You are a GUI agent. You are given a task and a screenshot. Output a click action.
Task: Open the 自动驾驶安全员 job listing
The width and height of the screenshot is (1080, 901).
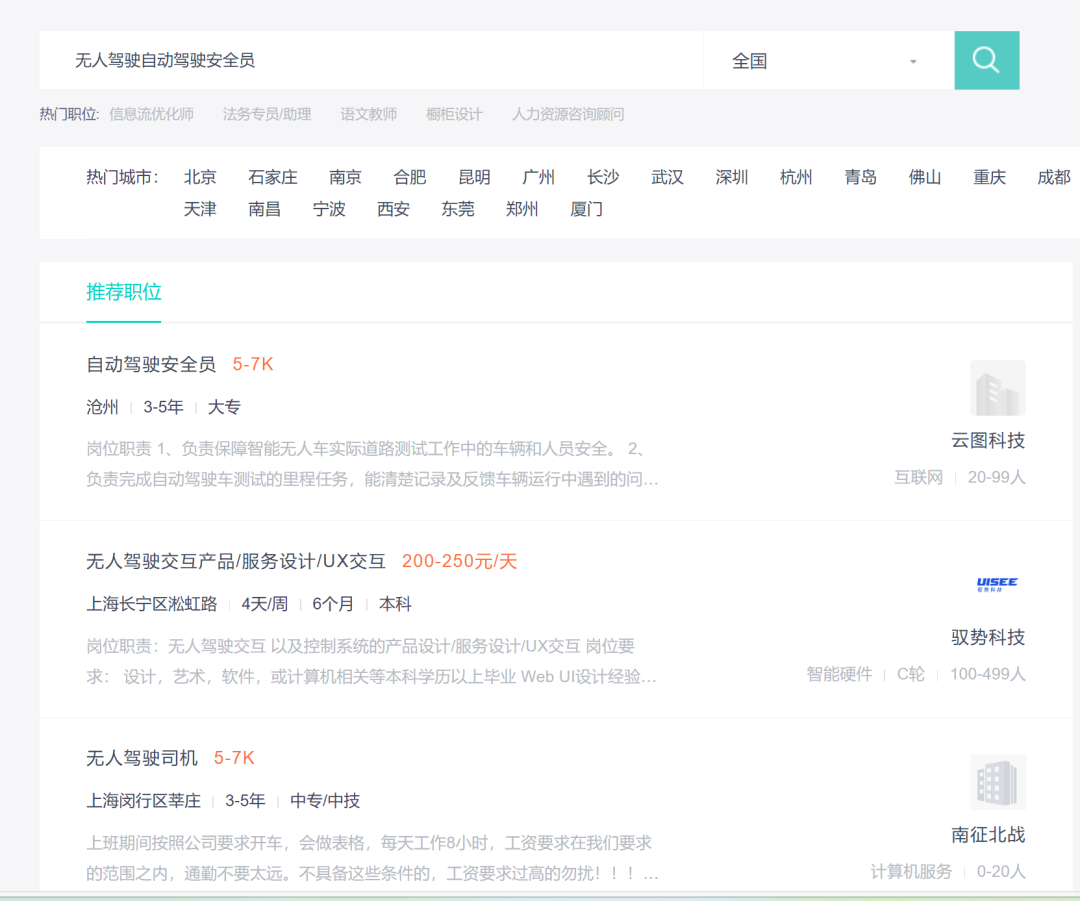tap(151, 364)
